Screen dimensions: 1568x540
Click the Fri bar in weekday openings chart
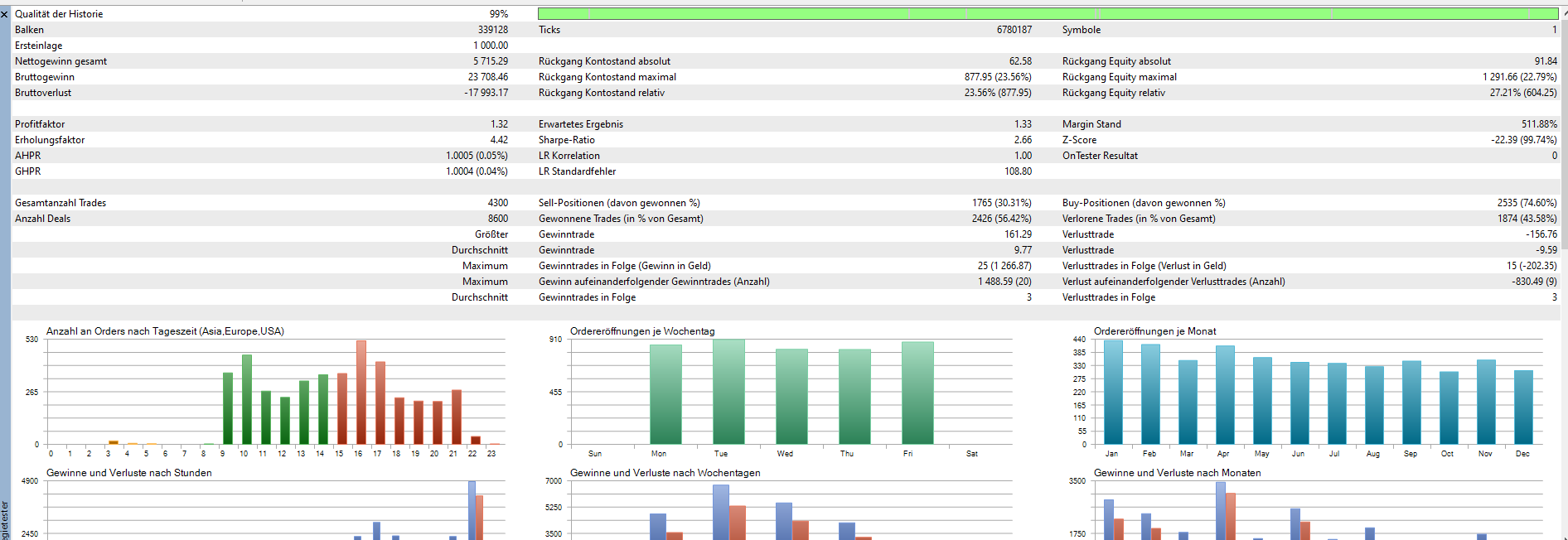(x=917, y=393)
